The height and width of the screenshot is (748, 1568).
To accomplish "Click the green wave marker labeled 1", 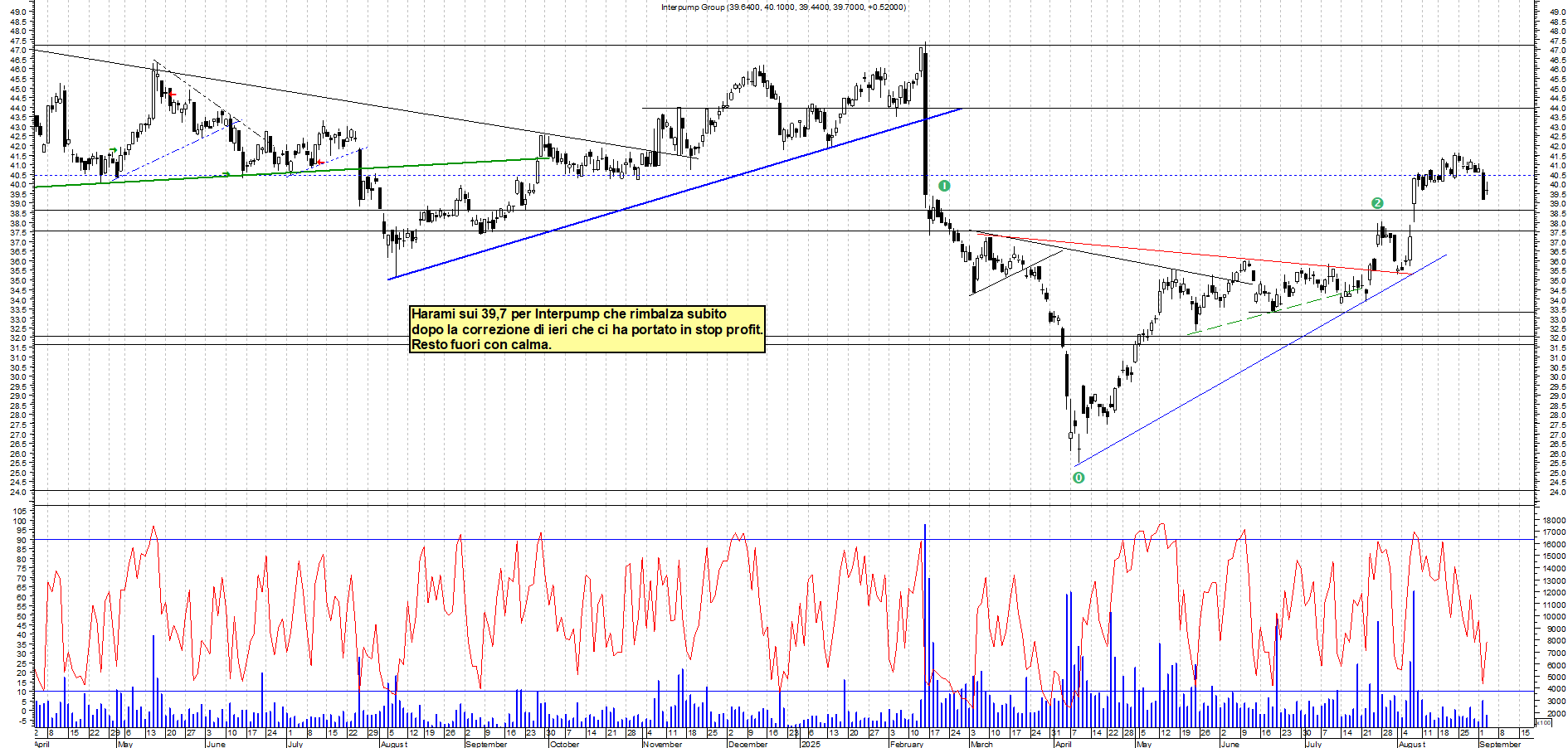I will (x=944, y=186).
